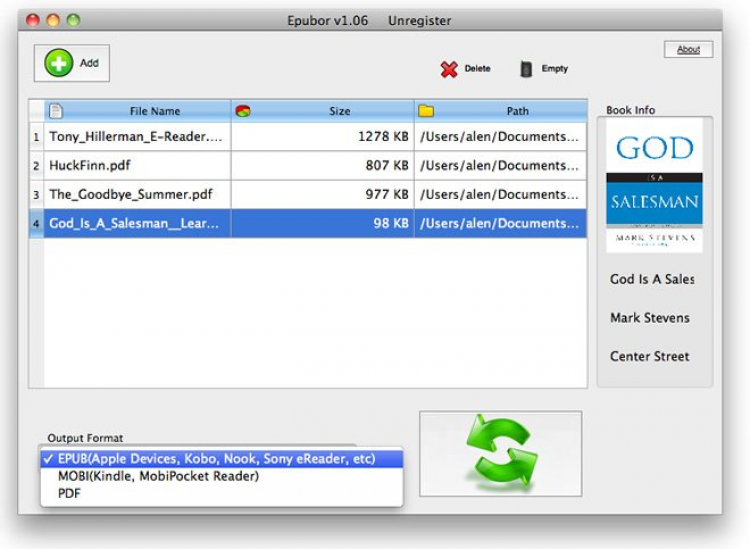Click the 98 KB size cell
The image size is (750, 549).
(x=322, y=223)
